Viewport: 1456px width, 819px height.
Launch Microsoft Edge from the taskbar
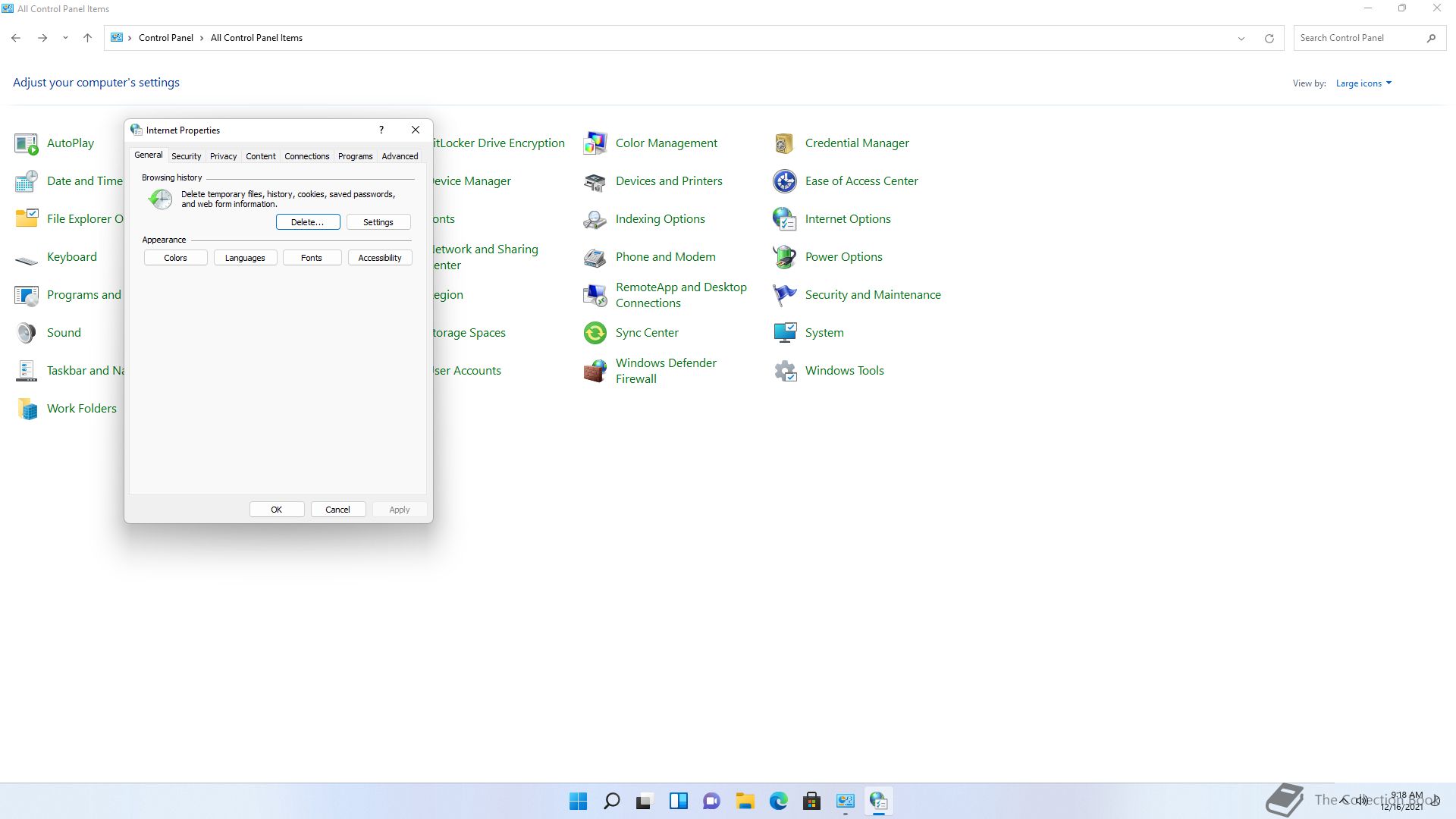(x=778, y=801)
